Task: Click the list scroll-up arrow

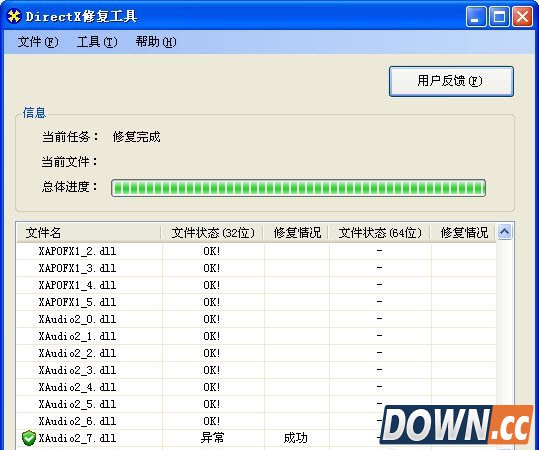Action: (504, 232)
